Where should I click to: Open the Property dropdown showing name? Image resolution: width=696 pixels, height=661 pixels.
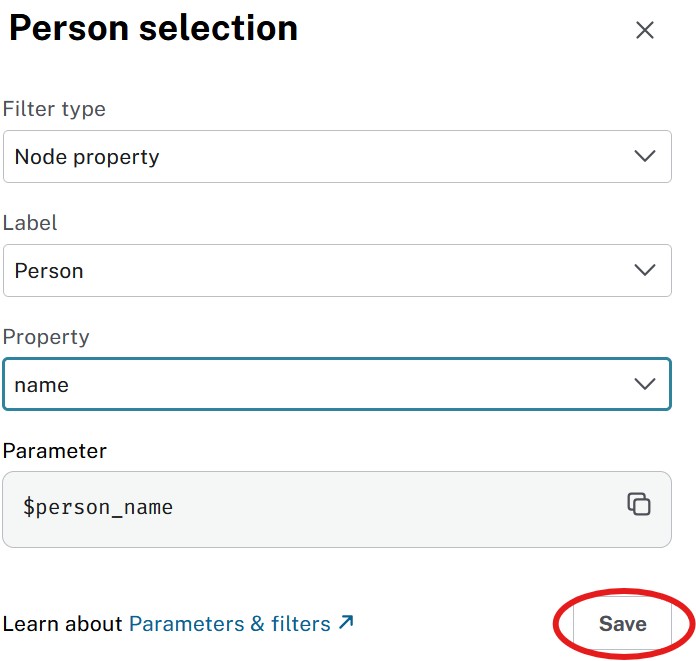click(337, 384)
